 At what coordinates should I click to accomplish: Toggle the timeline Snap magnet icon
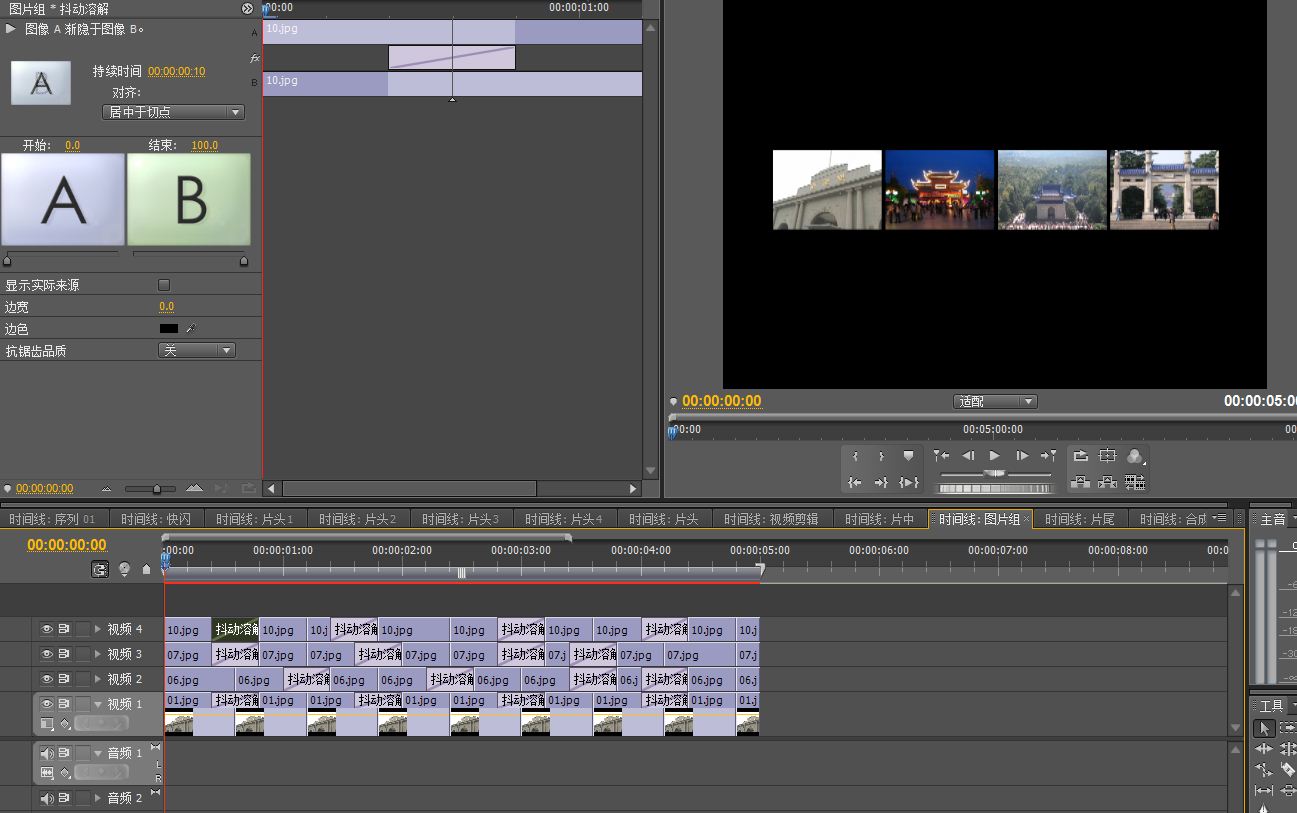click(x=100, y=569)
